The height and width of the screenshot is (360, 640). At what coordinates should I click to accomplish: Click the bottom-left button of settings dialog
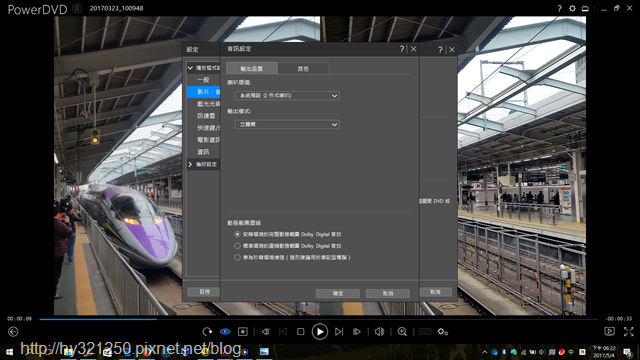tap(204, 292)
